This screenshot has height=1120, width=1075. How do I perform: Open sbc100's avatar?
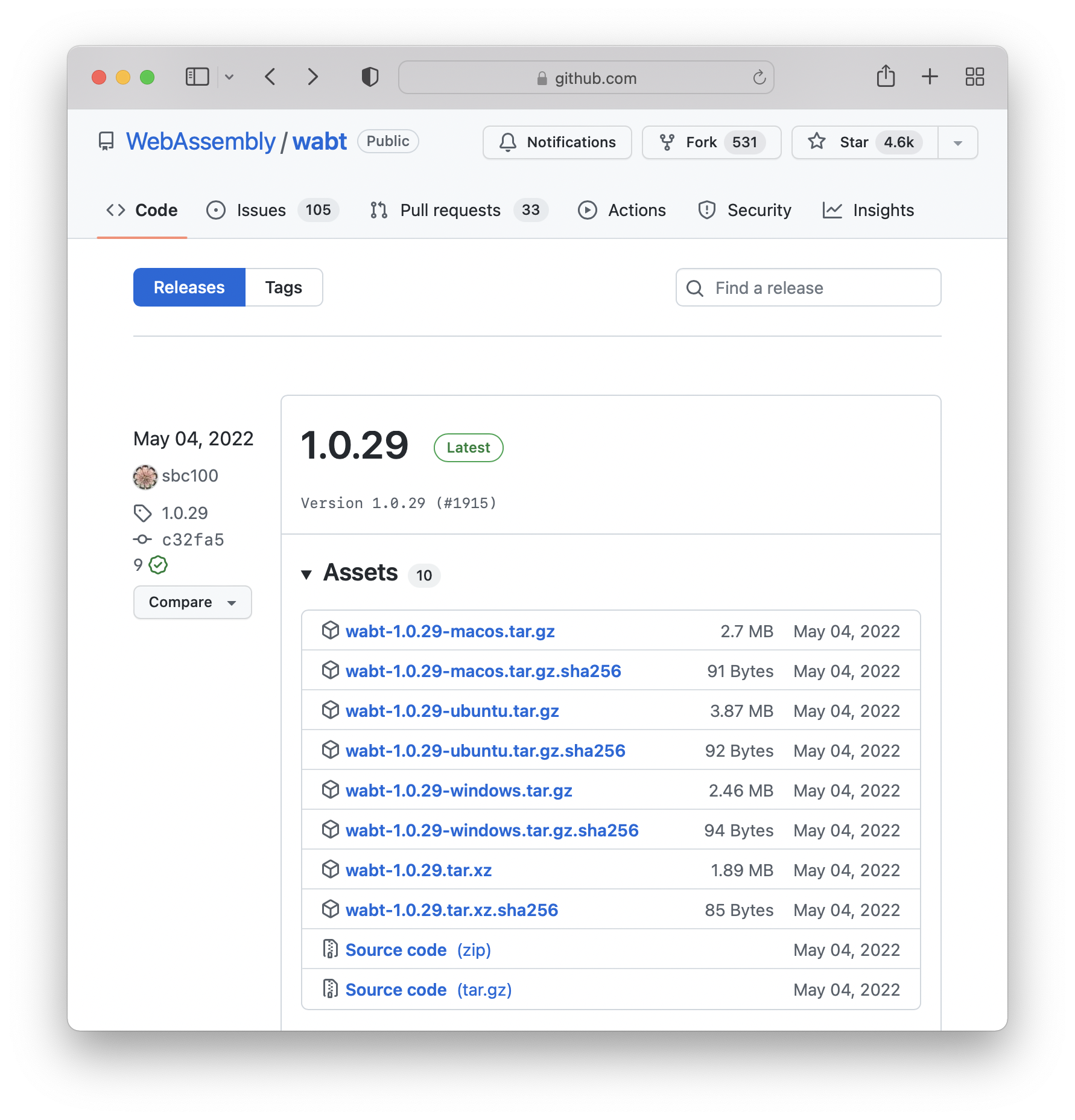[x=145, y=476]
